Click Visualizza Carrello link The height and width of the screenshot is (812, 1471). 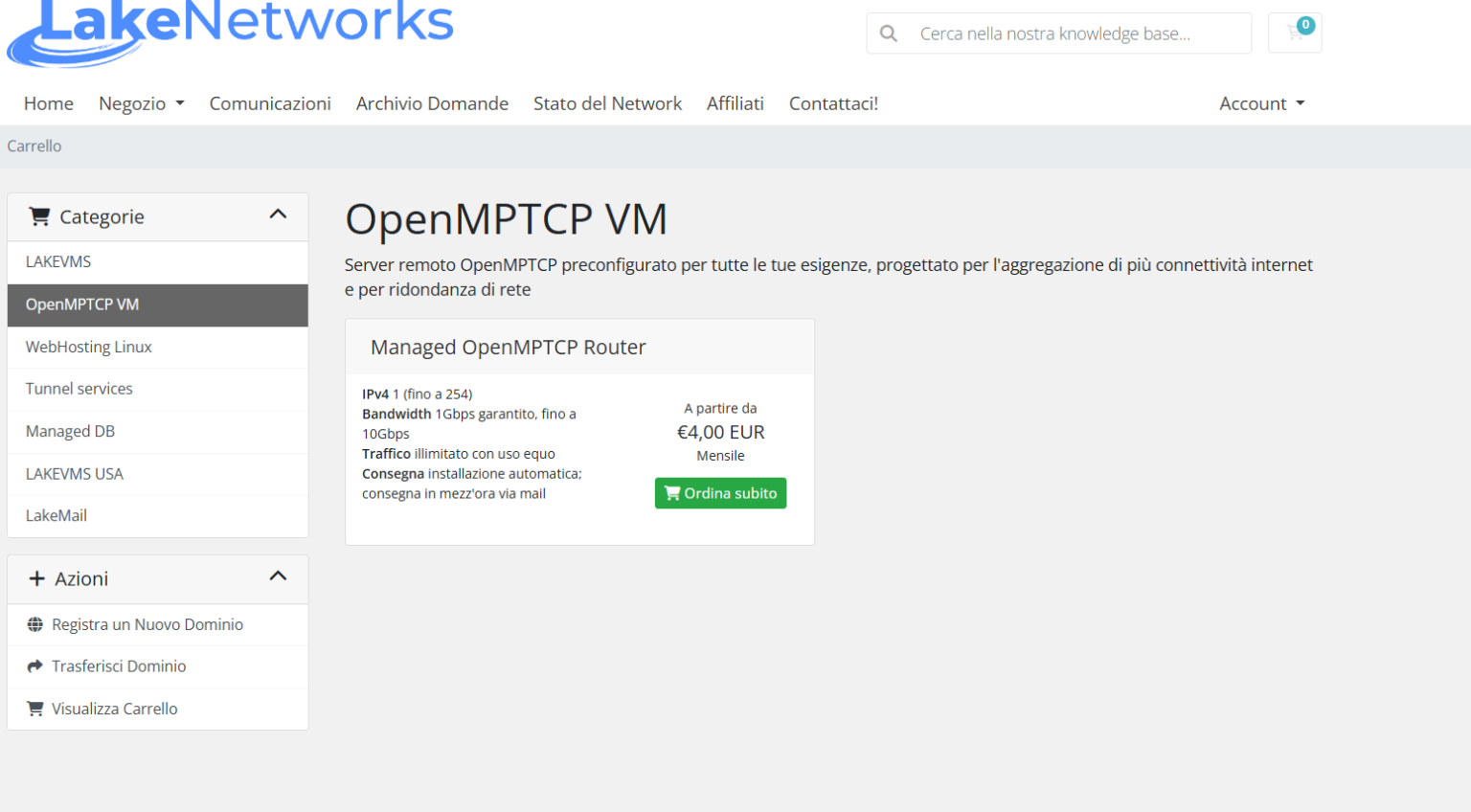click(115, 709)
